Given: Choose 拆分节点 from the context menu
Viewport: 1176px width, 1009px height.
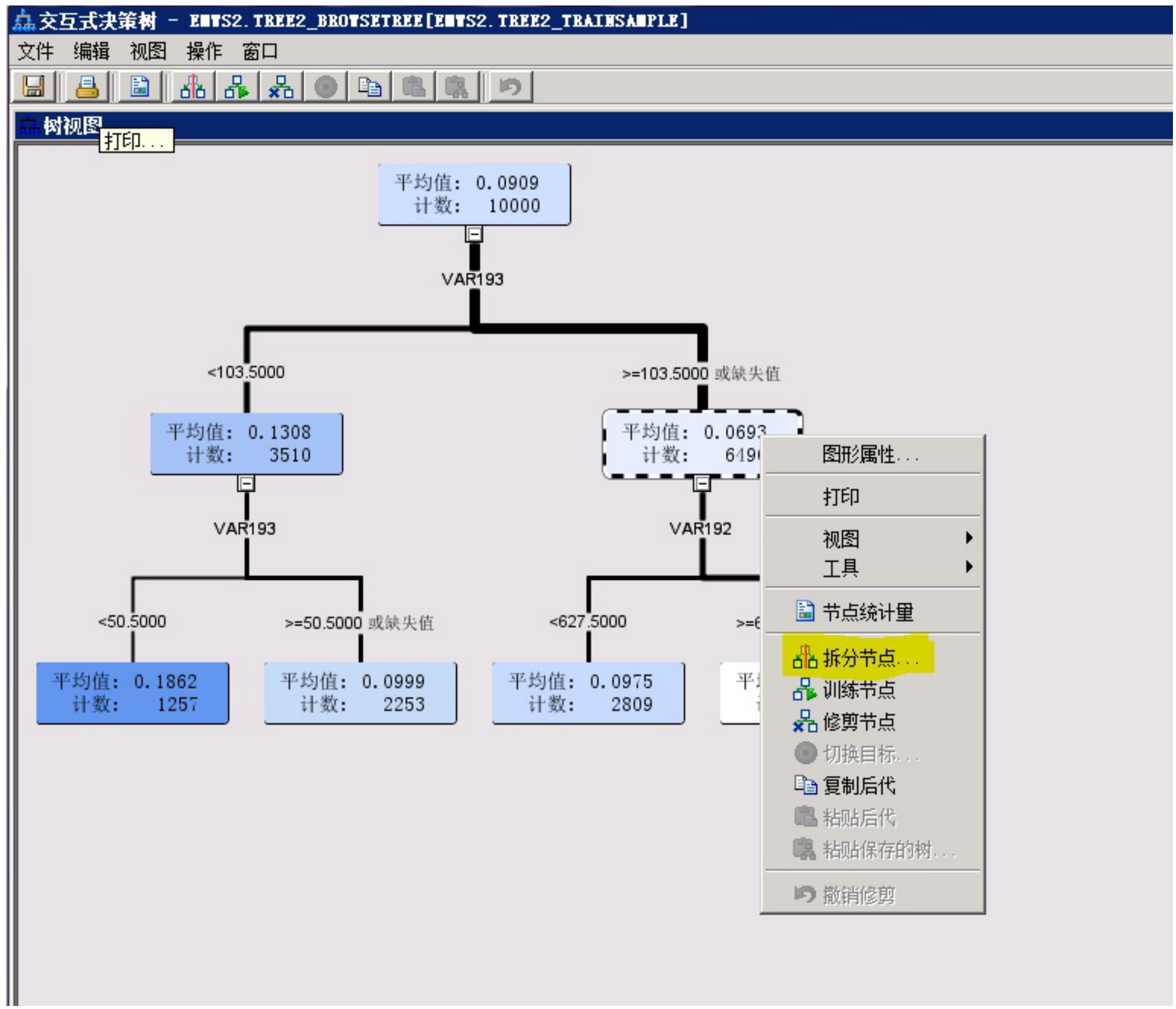Looking at the screenshot, I should pyautogui.click(x=859, y=657).
